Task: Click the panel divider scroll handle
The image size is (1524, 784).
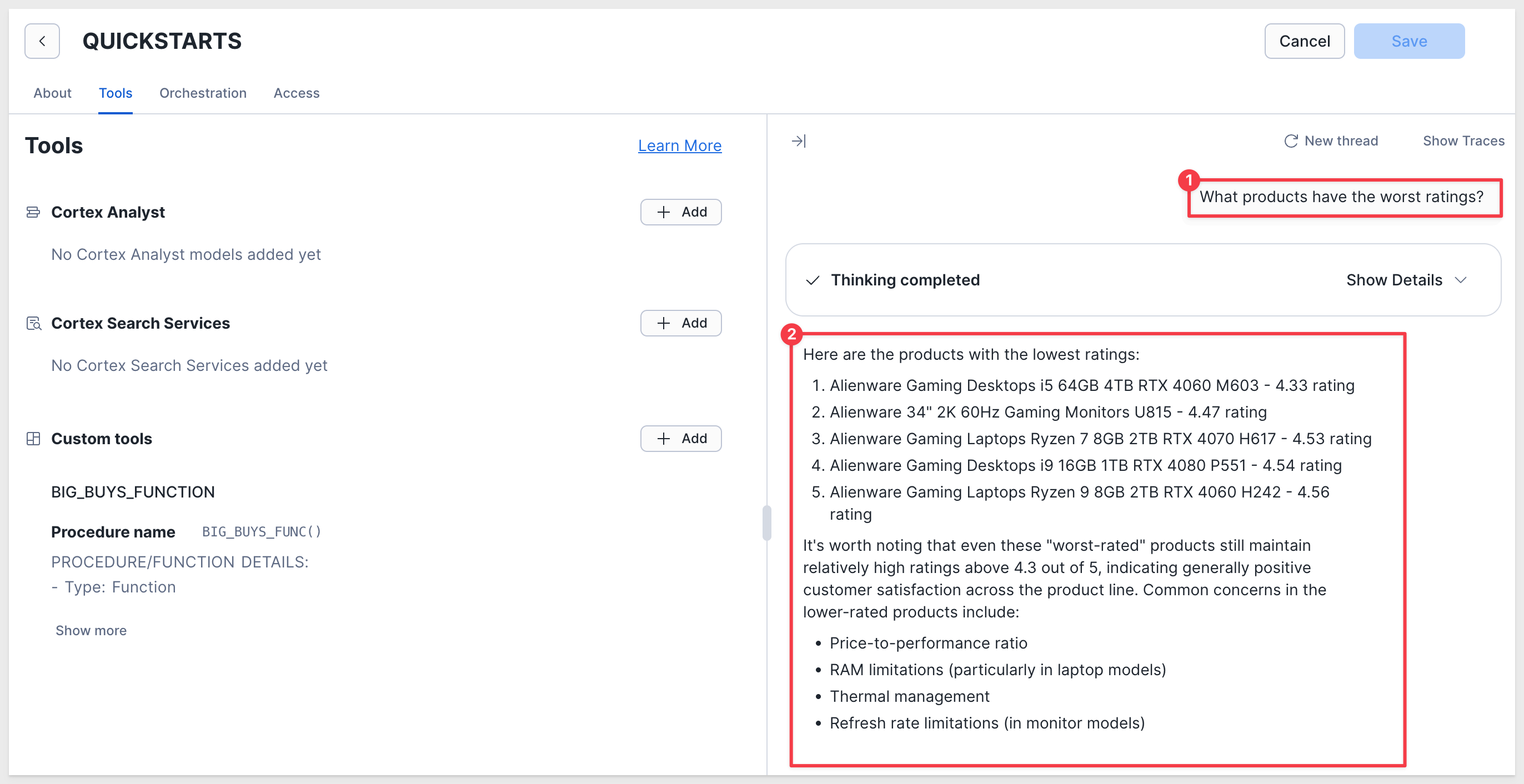Action: click(767, 522)
